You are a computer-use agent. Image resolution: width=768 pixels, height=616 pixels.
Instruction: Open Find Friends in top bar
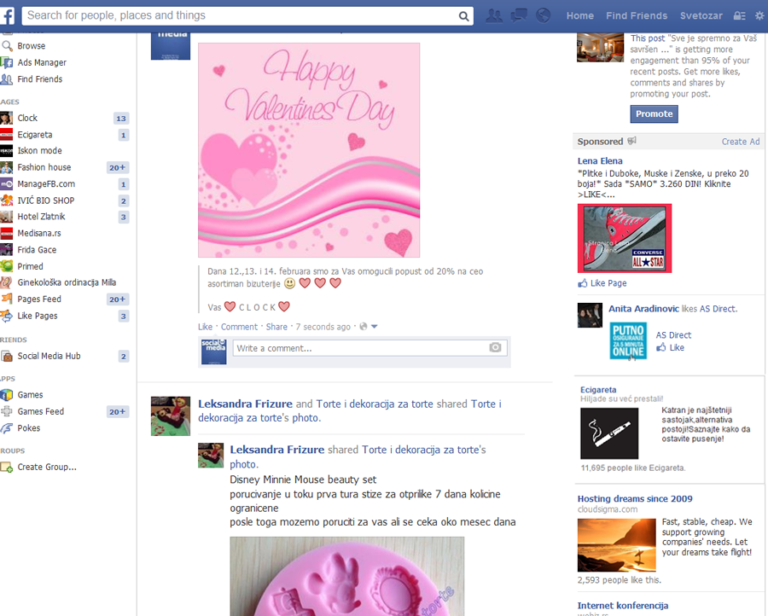[636, 16]
